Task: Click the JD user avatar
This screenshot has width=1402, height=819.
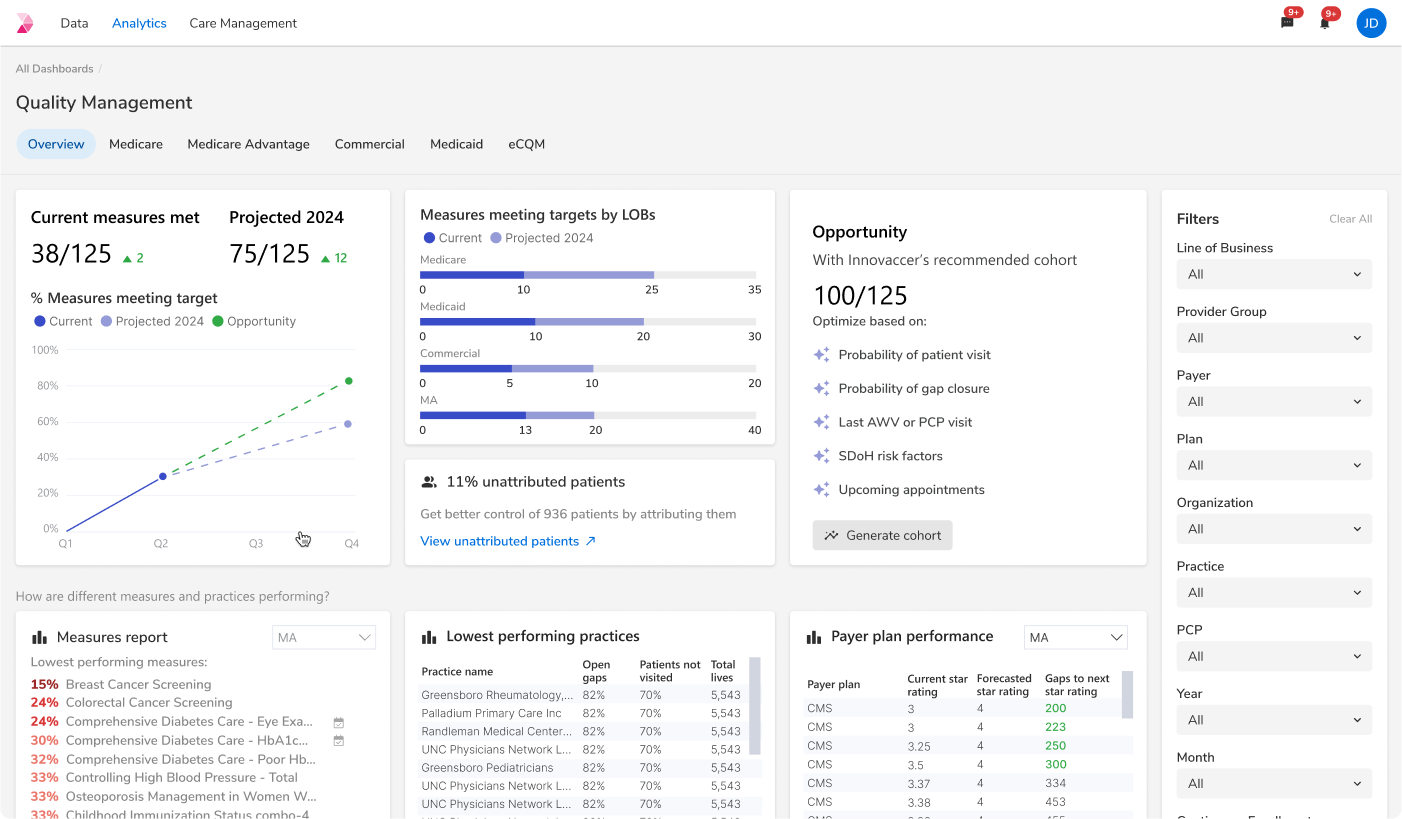Action: 1371,23
